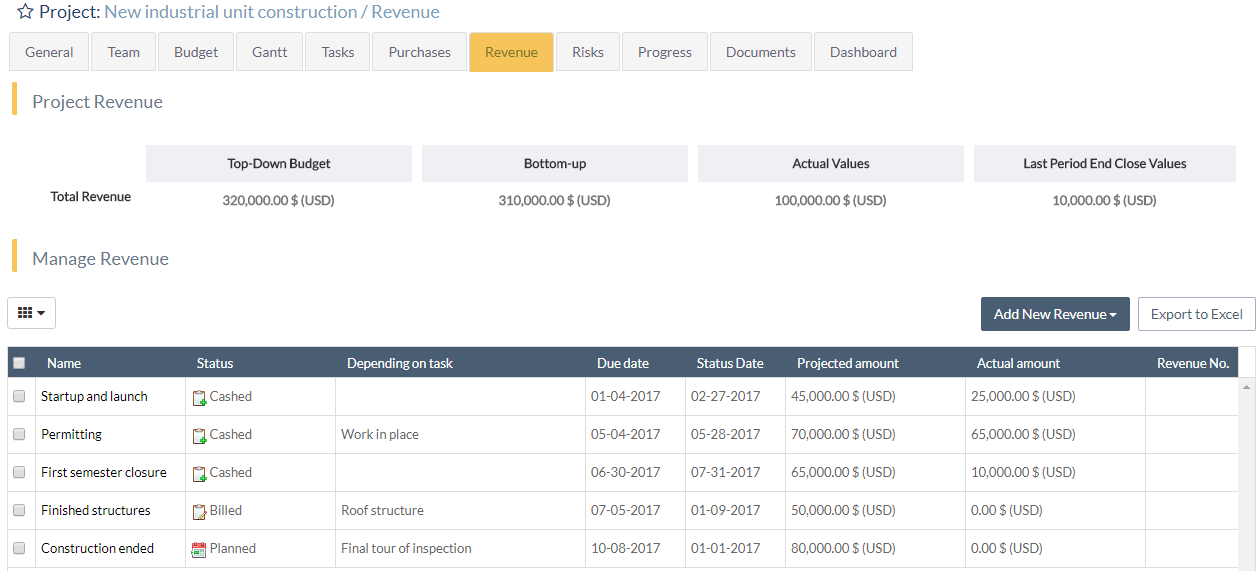Open Finished structures revenue entry
The height and width of the screenshot is (571, 1259).
(x=96, y=510)
